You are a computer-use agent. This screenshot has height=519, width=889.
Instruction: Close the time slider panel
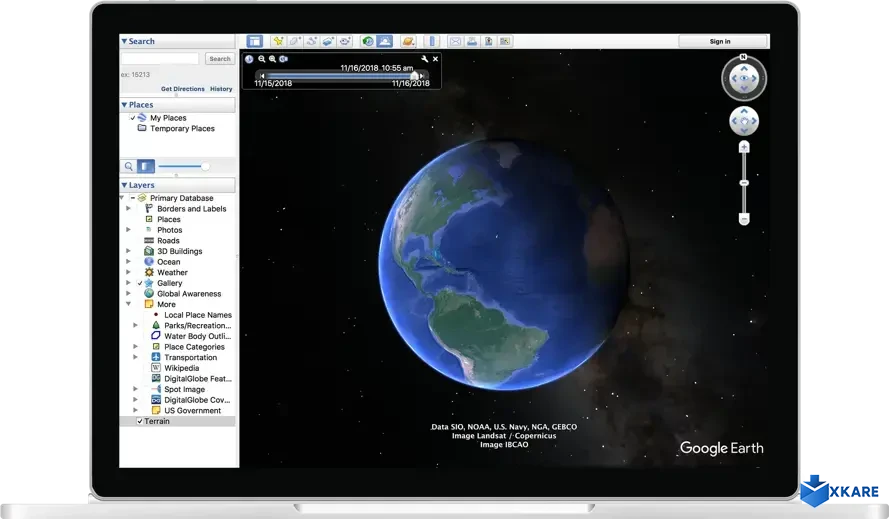(435, 59)
